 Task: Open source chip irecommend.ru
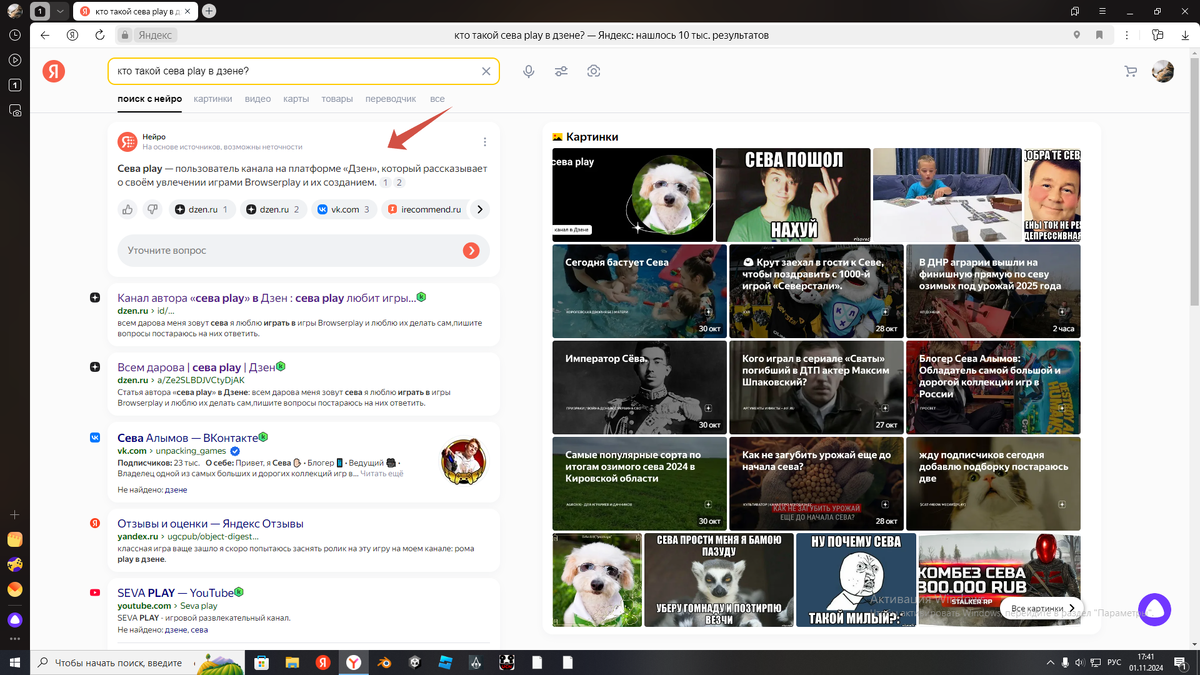[425, 210]
